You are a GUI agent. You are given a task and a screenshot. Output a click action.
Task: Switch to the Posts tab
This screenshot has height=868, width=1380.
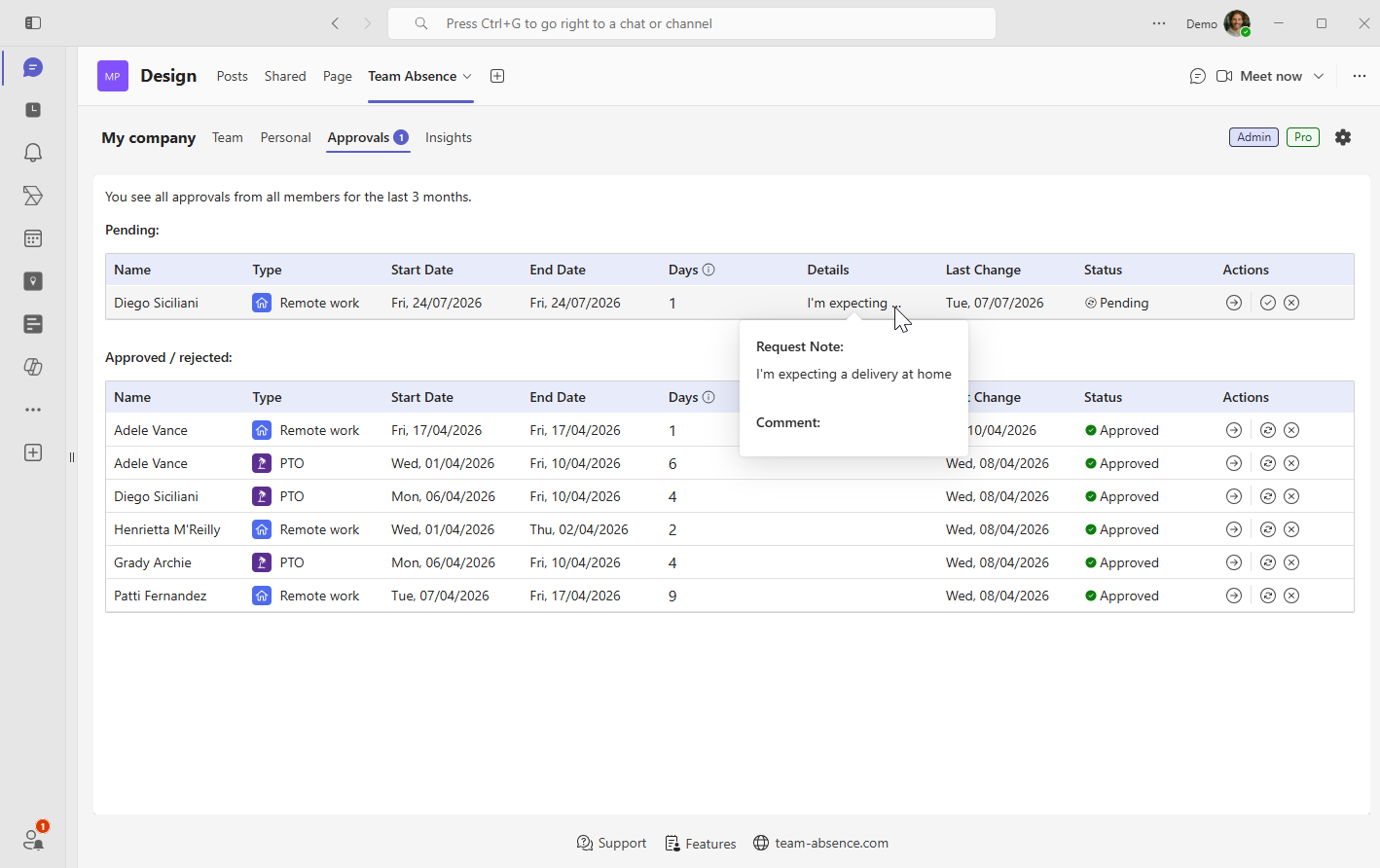point(232,76)
